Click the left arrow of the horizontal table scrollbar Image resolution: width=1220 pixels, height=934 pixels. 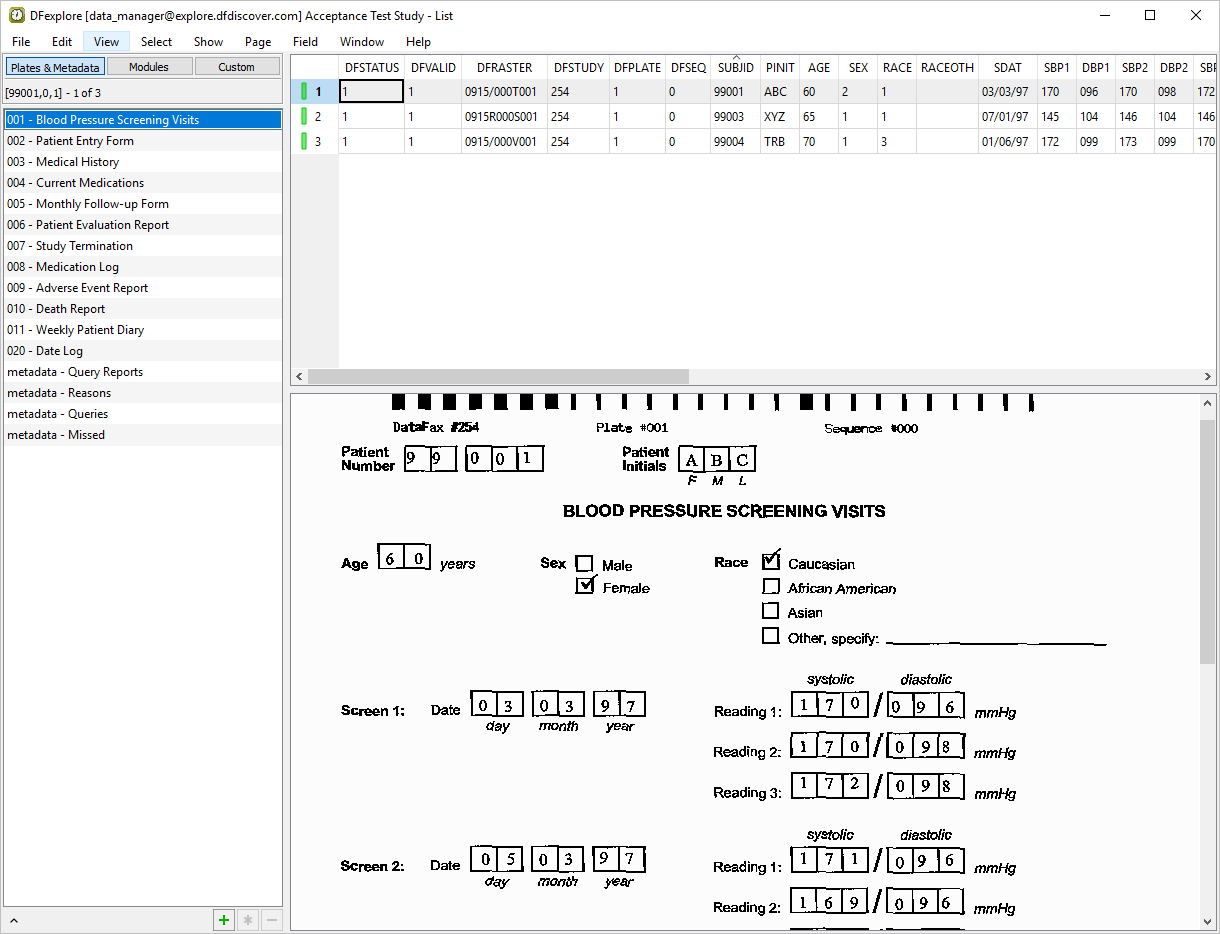point(298,377)
